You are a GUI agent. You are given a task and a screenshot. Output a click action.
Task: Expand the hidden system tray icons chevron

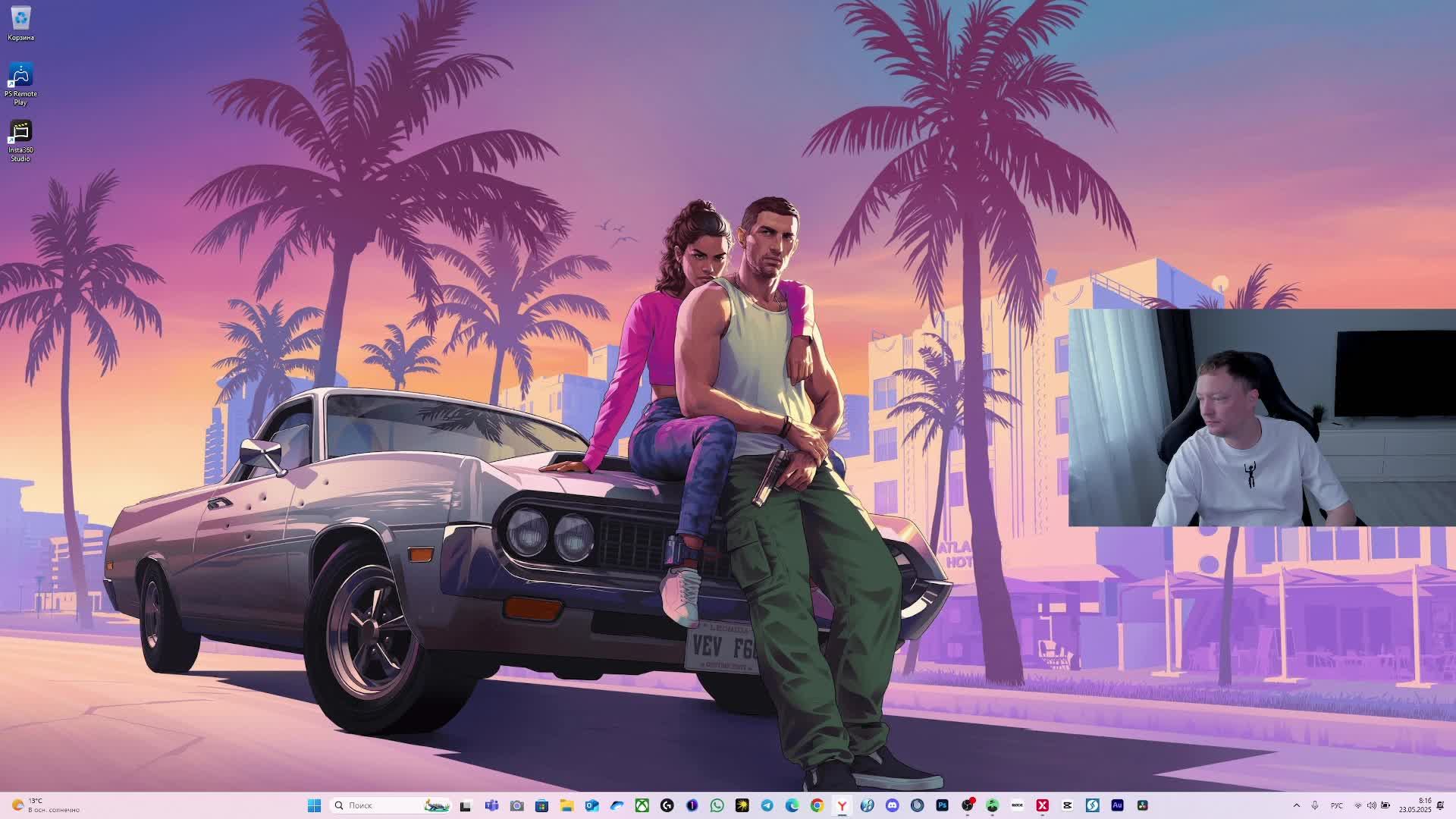coord(1297,805)
